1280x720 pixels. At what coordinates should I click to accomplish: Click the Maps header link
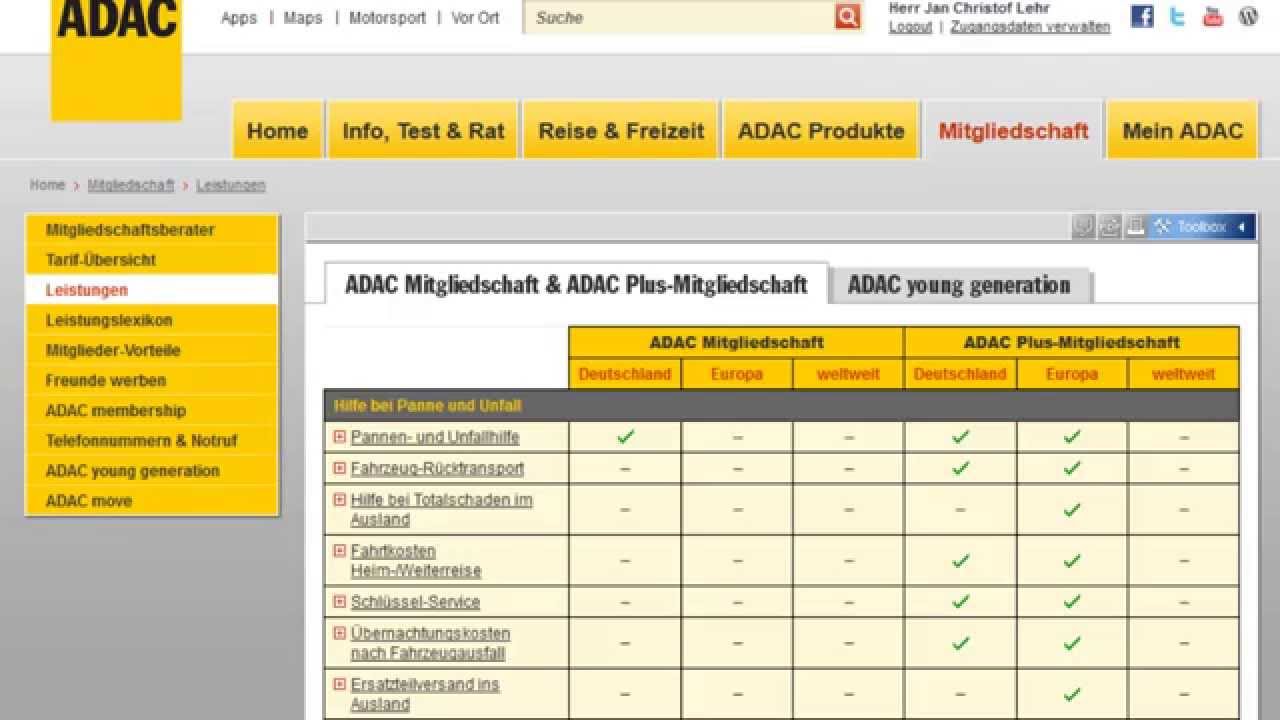(x=303, y=18)
